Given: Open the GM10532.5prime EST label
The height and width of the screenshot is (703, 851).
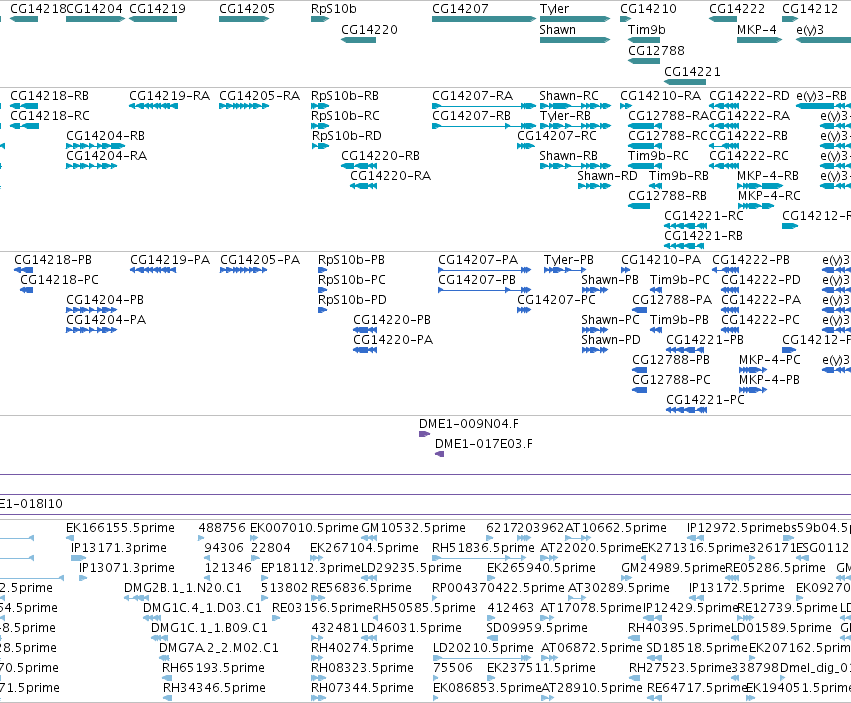Looking at the screenshot, I should click(x=414, y=528).
